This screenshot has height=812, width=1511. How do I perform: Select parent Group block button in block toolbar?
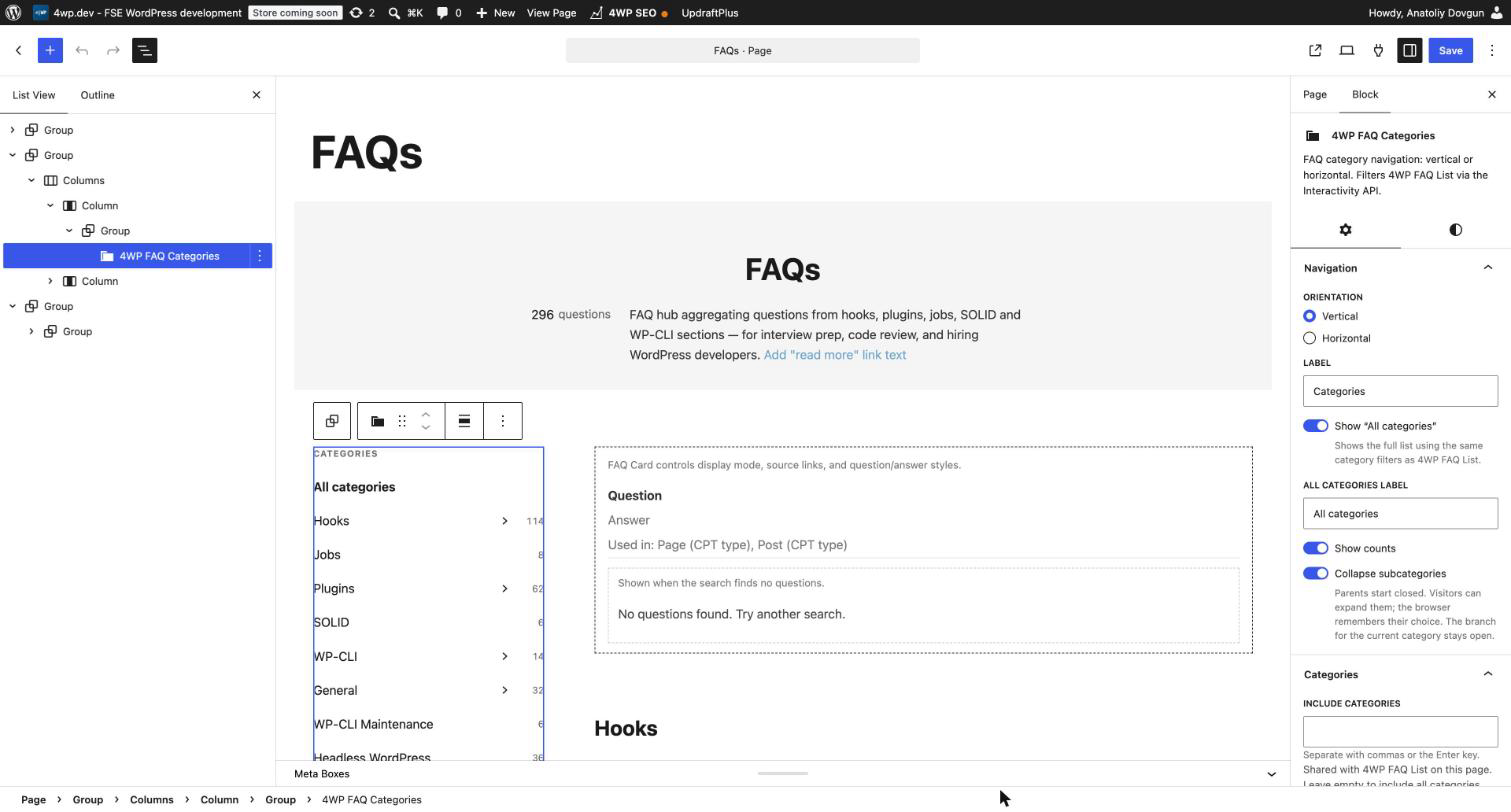(332, 421)
